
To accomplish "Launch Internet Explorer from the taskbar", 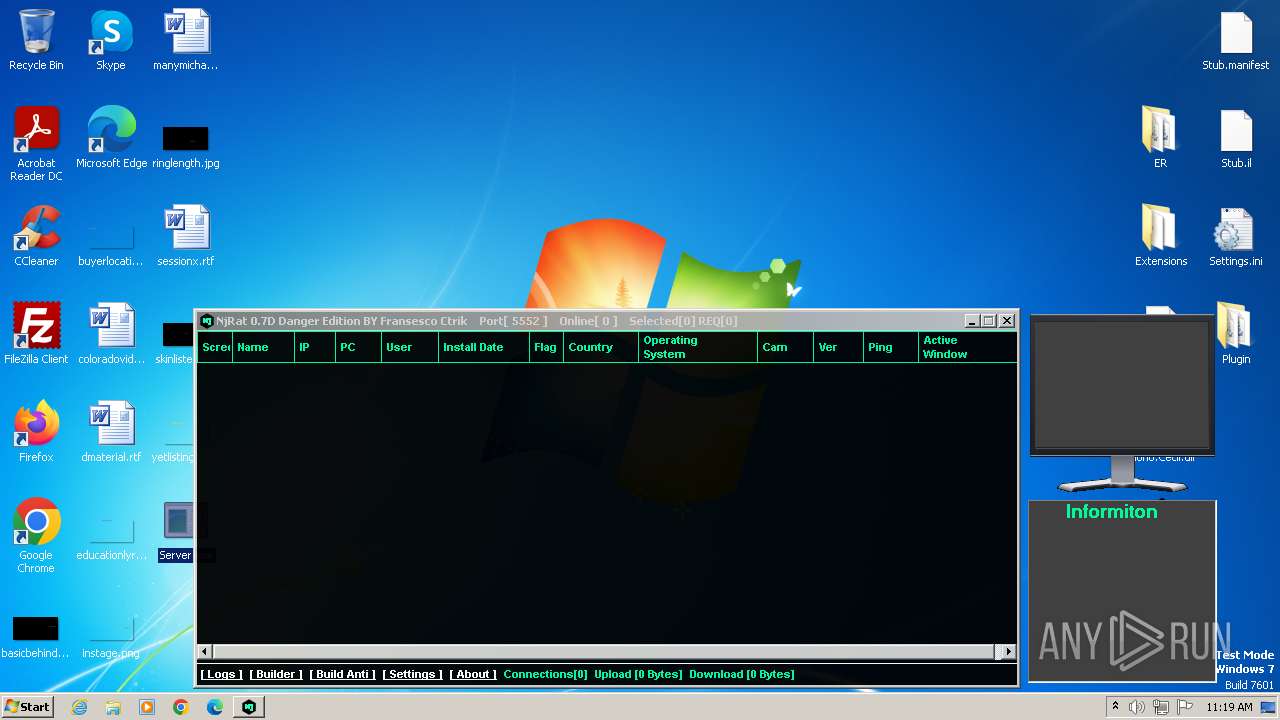I will (79, 707).
